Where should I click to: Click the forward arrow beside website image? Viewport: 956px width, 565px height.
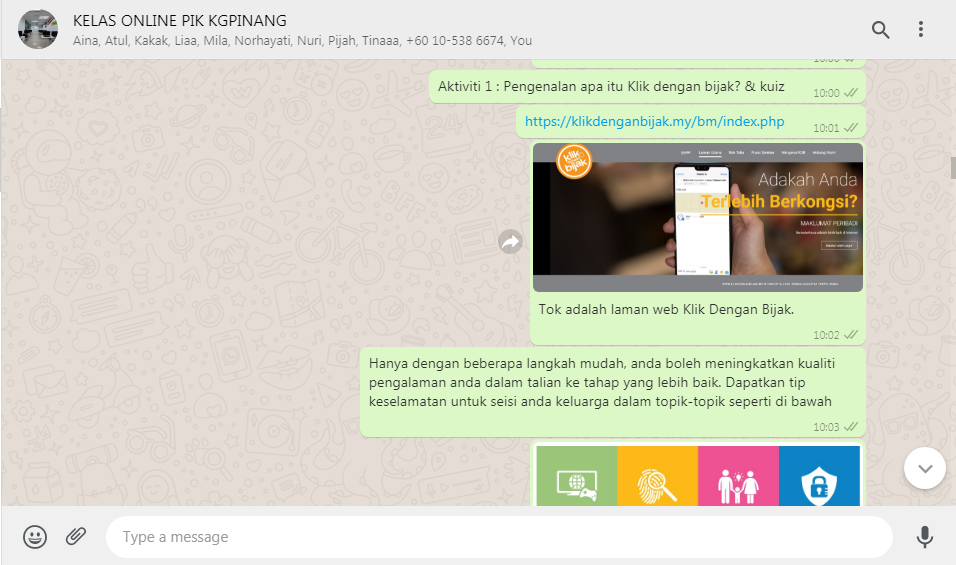coord(511,241)
